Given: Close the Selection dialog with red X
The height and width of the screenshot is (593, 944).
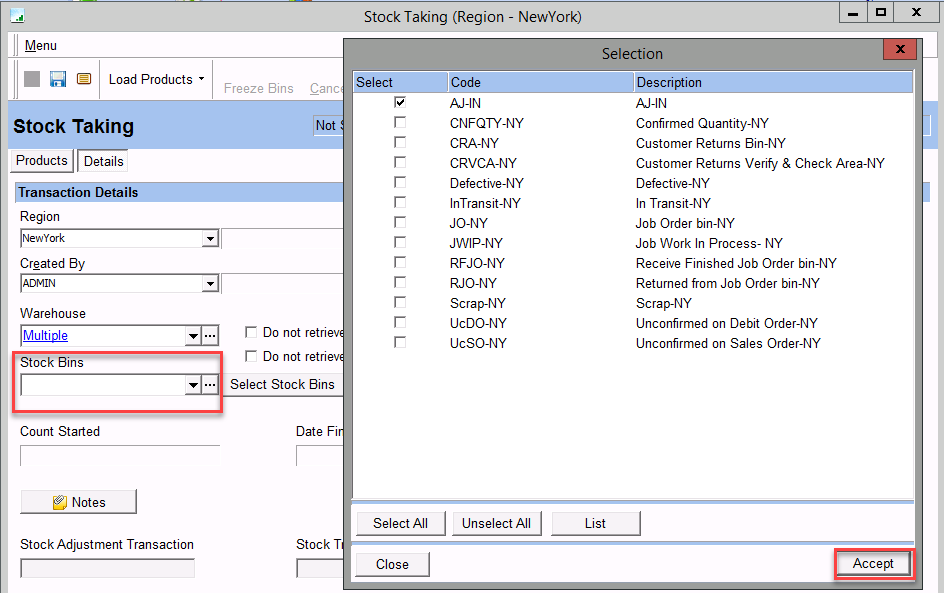Looking at the screenshot, I should [x=900, y=50].
